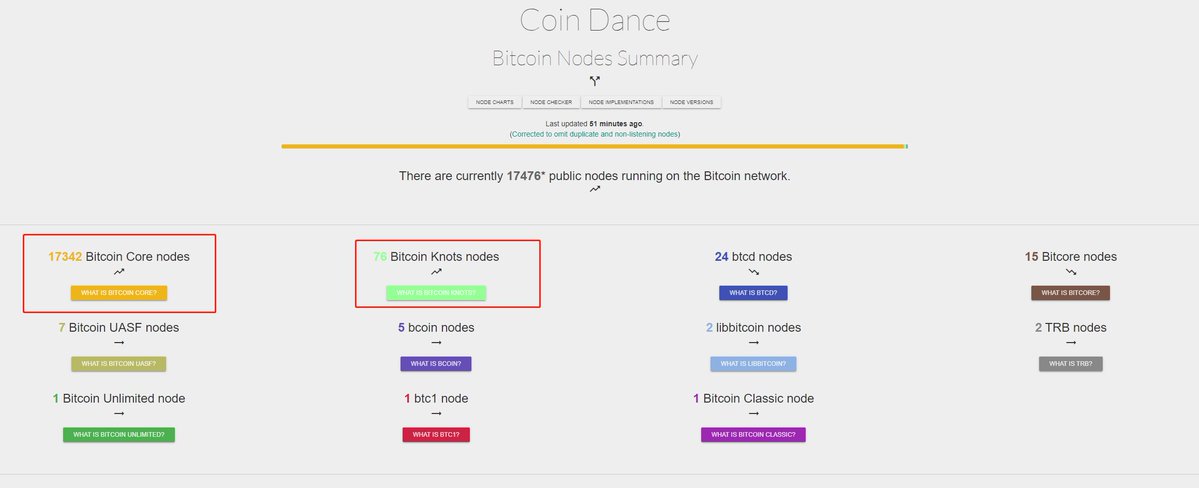The height and width of the screenshot is (488, 1199).
Task: Open the Node Charts tab
Action: coord(495,102)
